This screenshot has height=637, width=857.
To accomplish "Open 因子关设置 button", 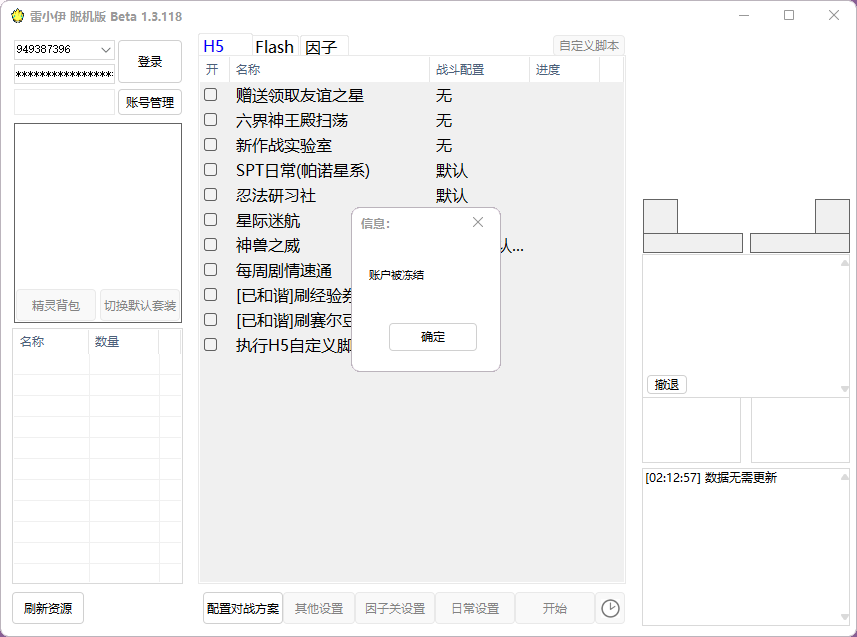I will point(395,608).
